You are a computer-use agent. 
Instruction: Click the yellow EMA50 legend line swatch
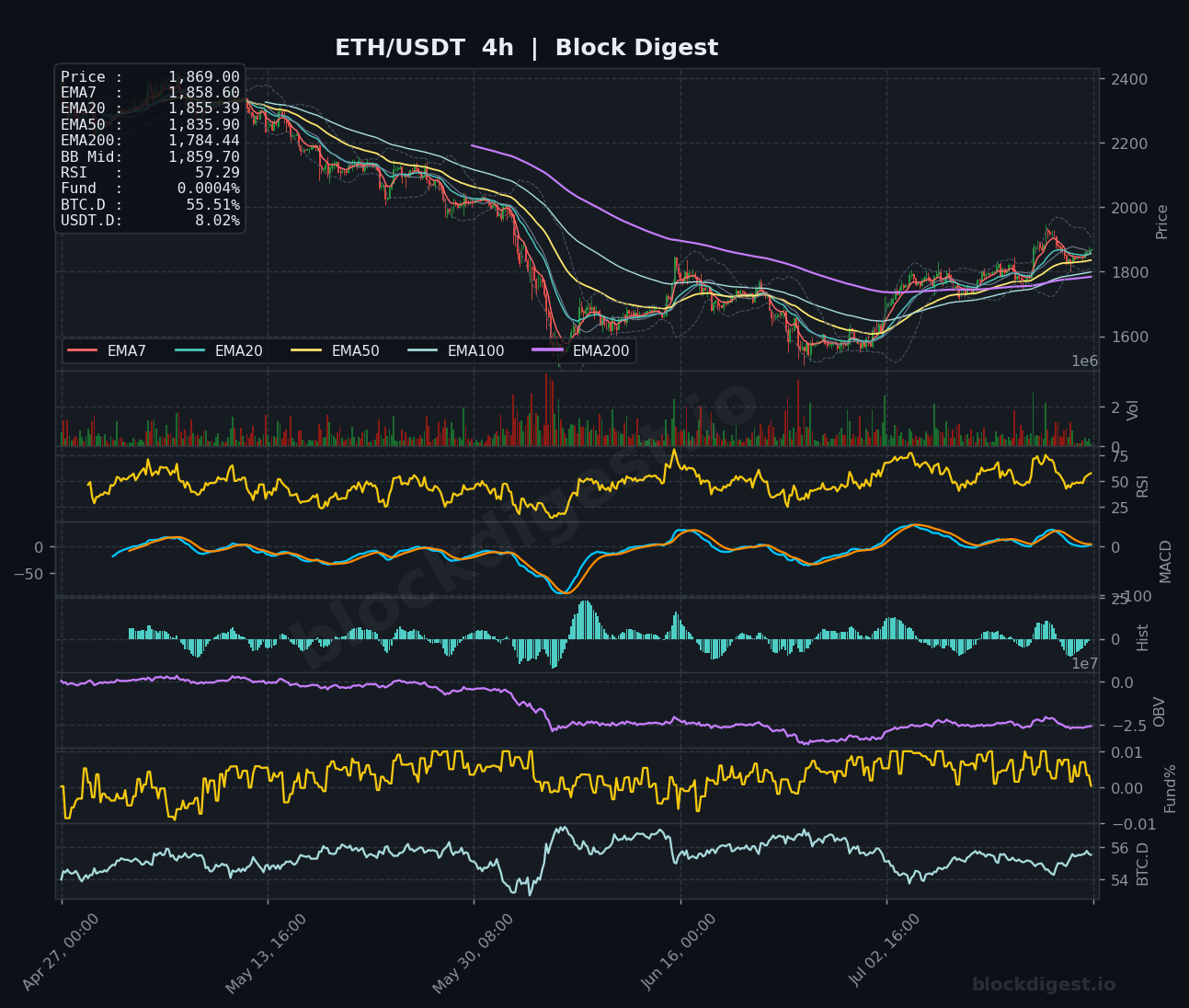tap(307, 350)
